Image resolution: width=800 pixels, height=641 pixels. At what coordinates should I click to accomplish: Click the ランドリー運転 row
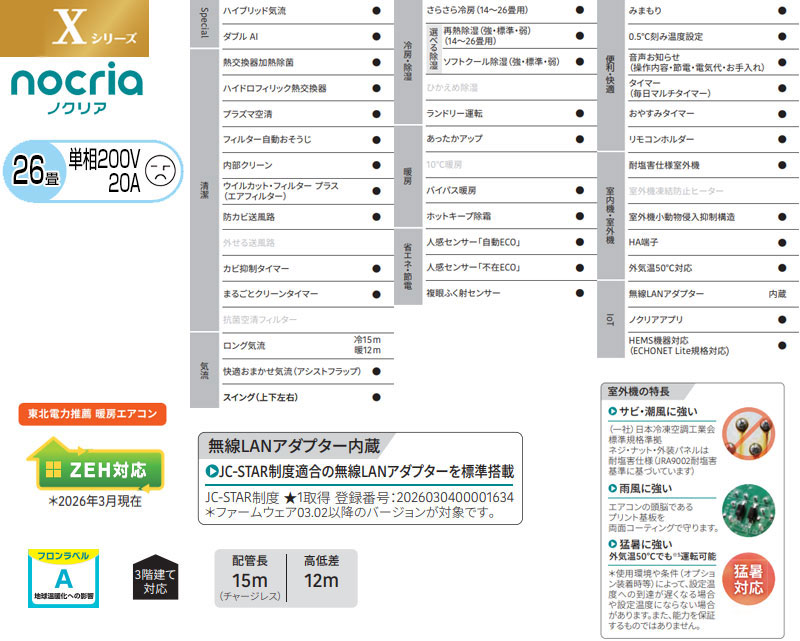coord(511,113)
